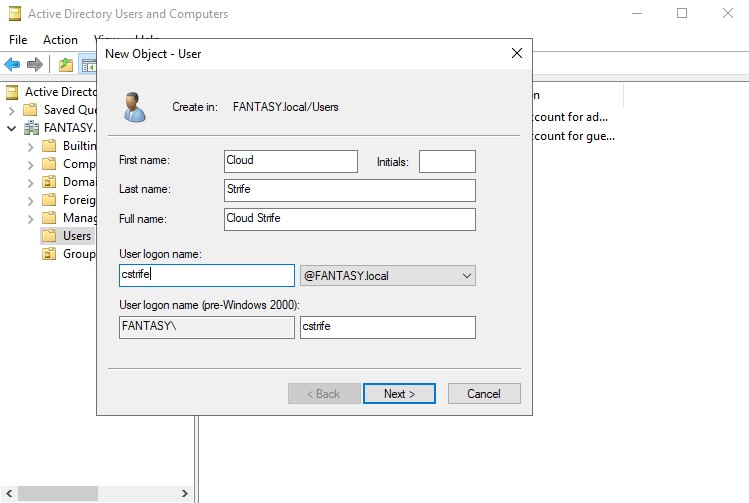Viewport: 749px width, 503px height.
Task: Expand the Domain Controllers node
Action: [31, 183]
